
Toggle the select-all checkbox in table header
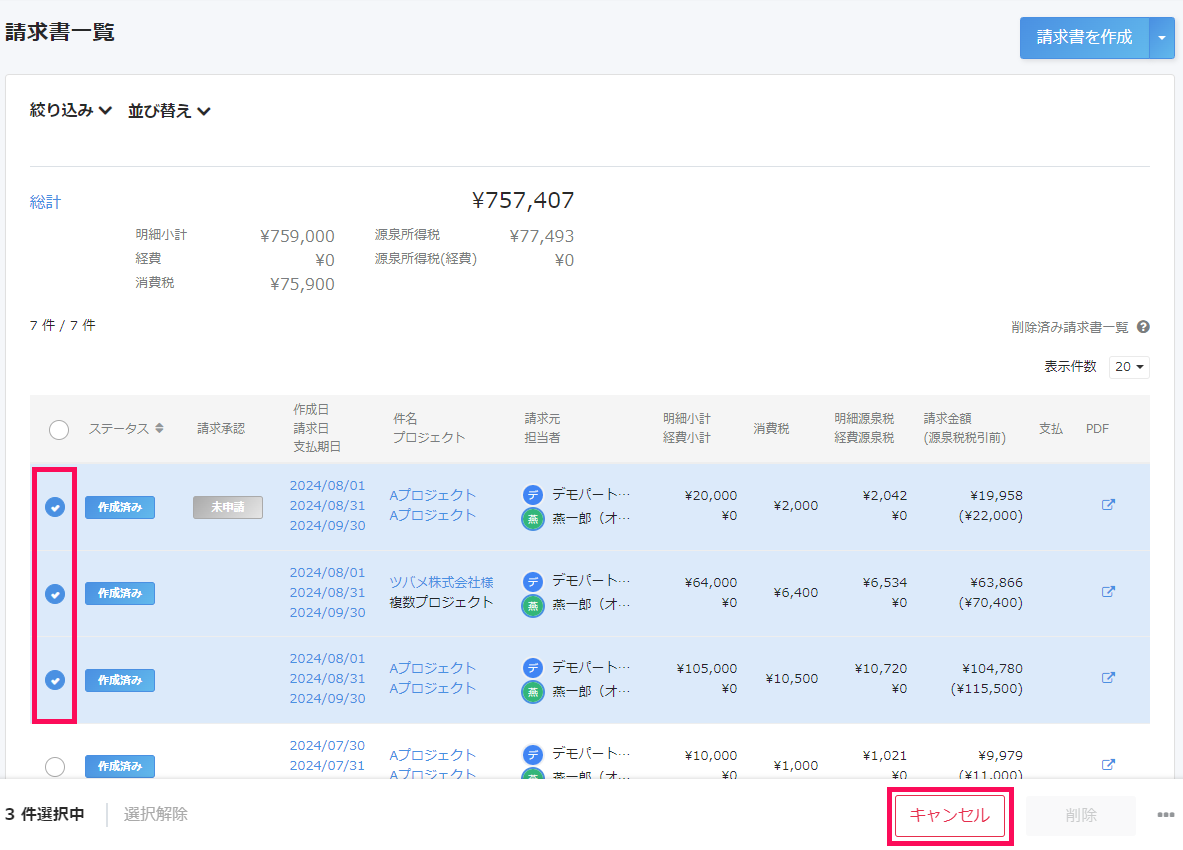point(59,430)
